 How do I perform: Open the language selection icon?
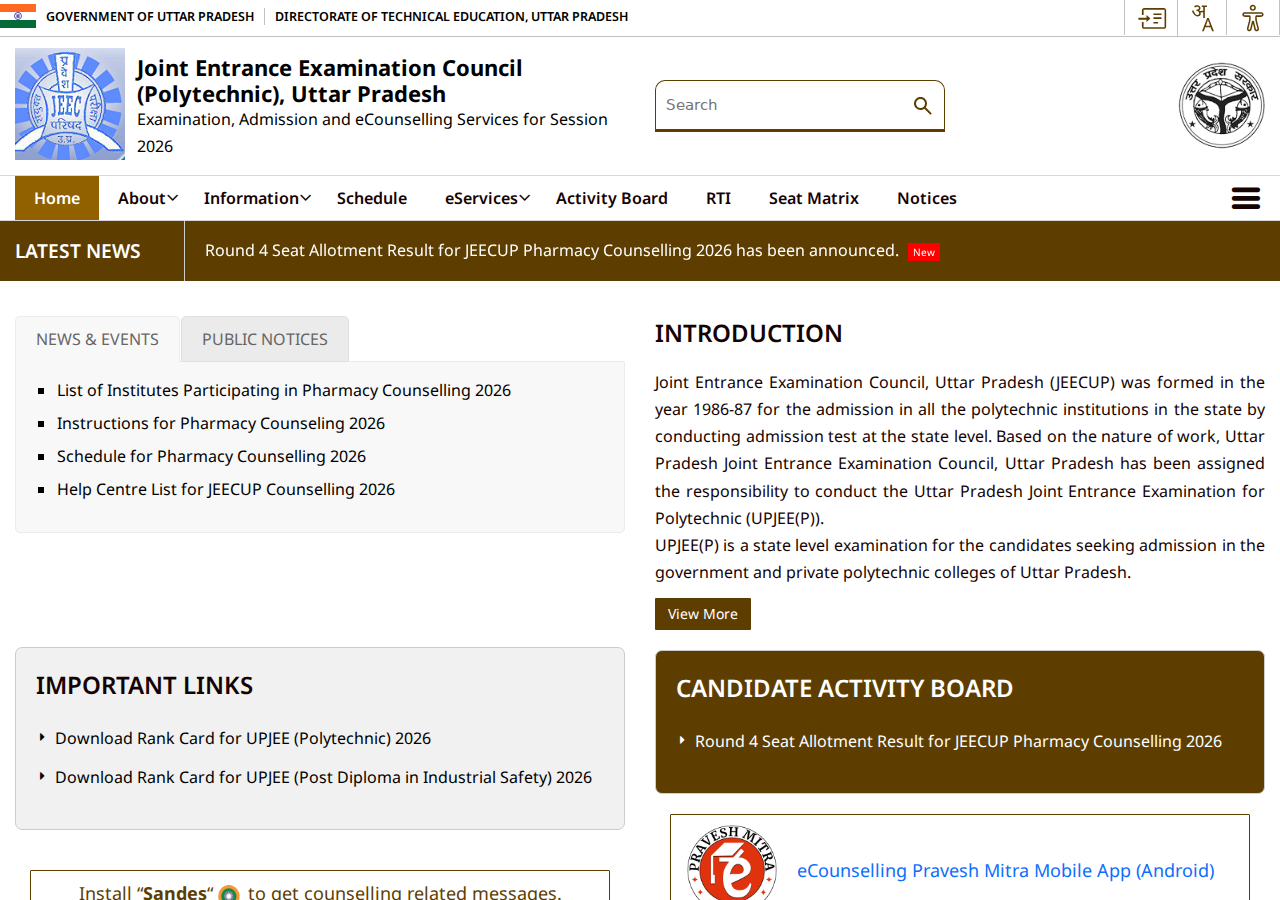tap(1203, 18)
